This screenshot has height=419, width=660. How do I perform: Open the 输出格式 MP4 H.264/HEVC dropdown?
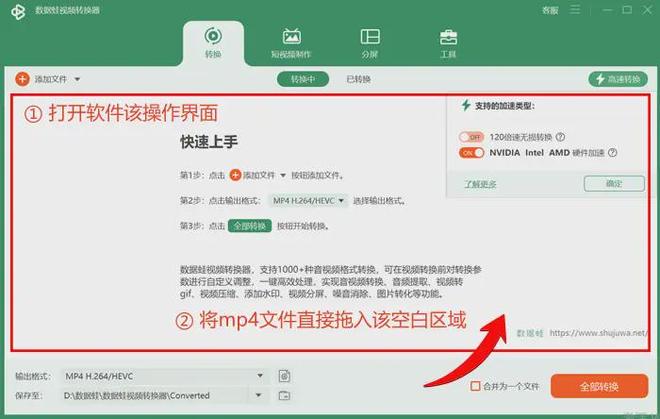[x=164, y=376]
